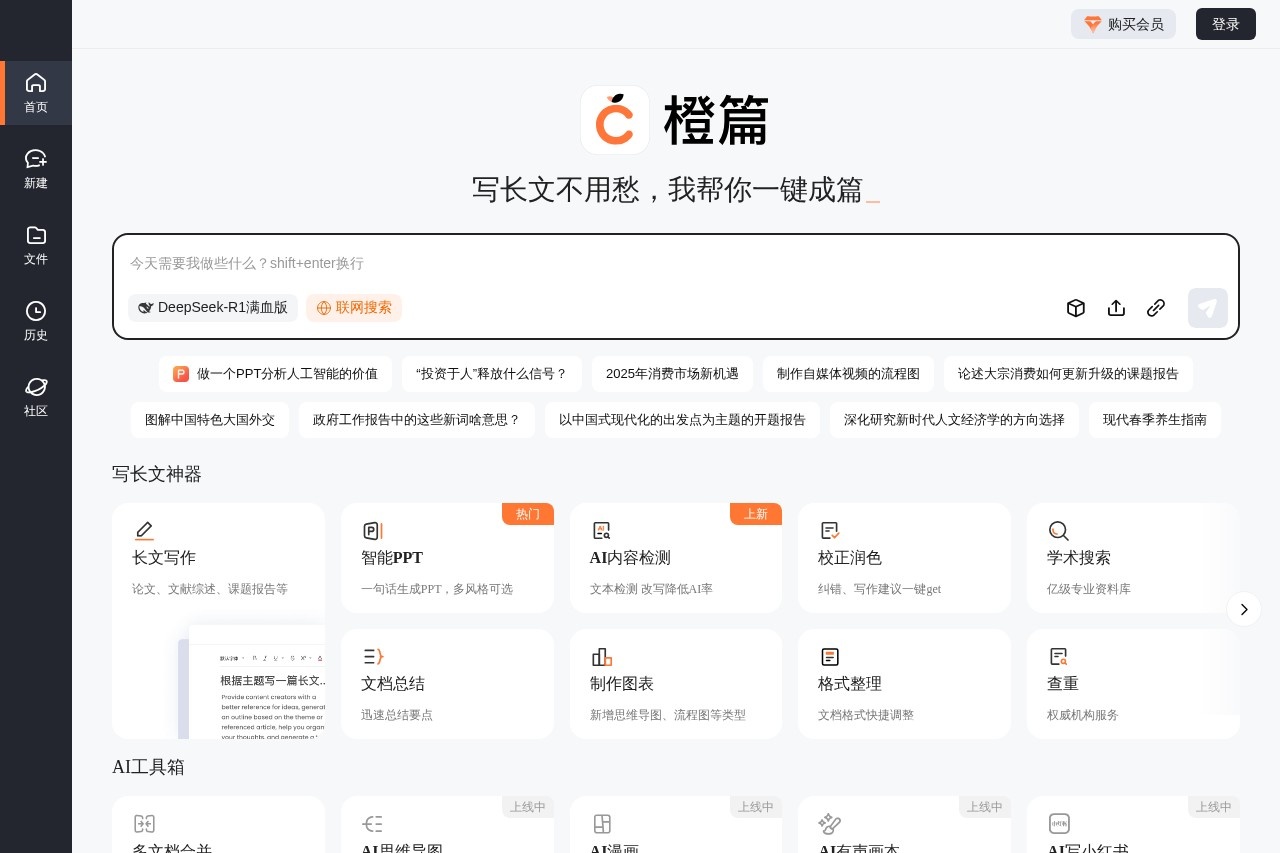The width and height of the screenshot is (1280, 853).
Task: Click inside the main prompt input field
Action: click(x=676, y=263)
